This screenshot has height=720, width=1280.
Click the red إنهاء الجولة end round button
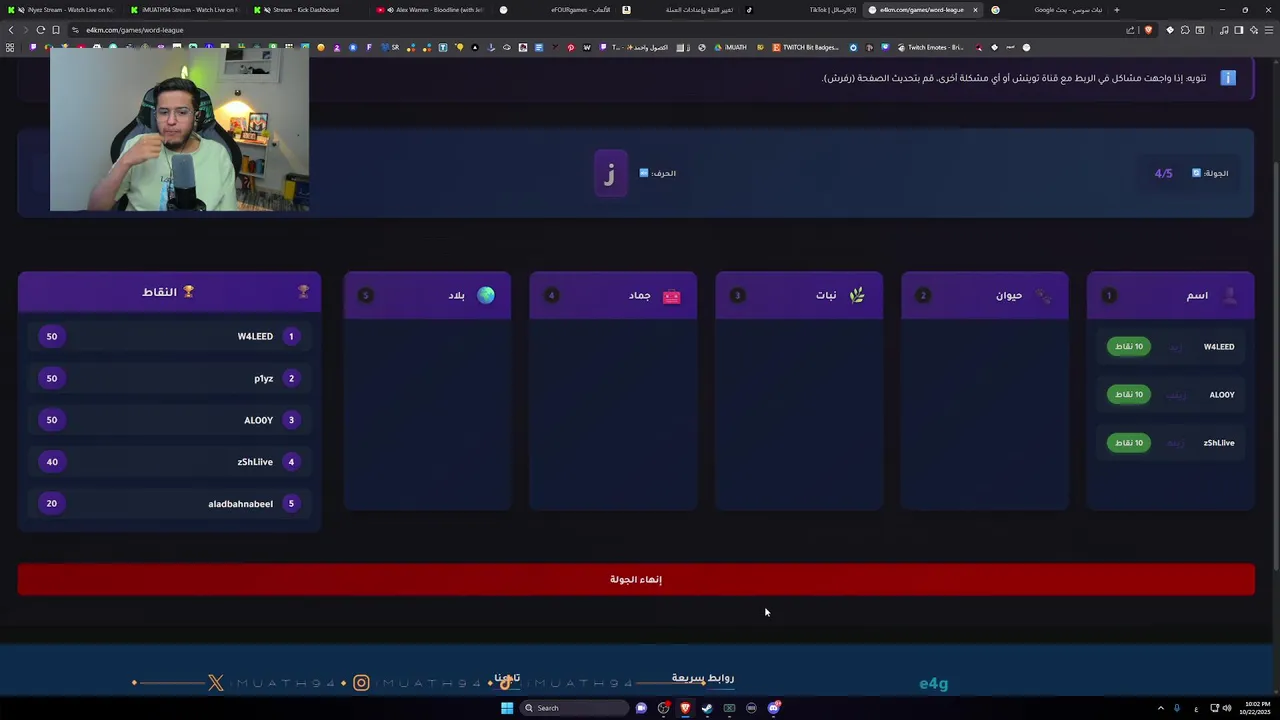tap(636, 579)
